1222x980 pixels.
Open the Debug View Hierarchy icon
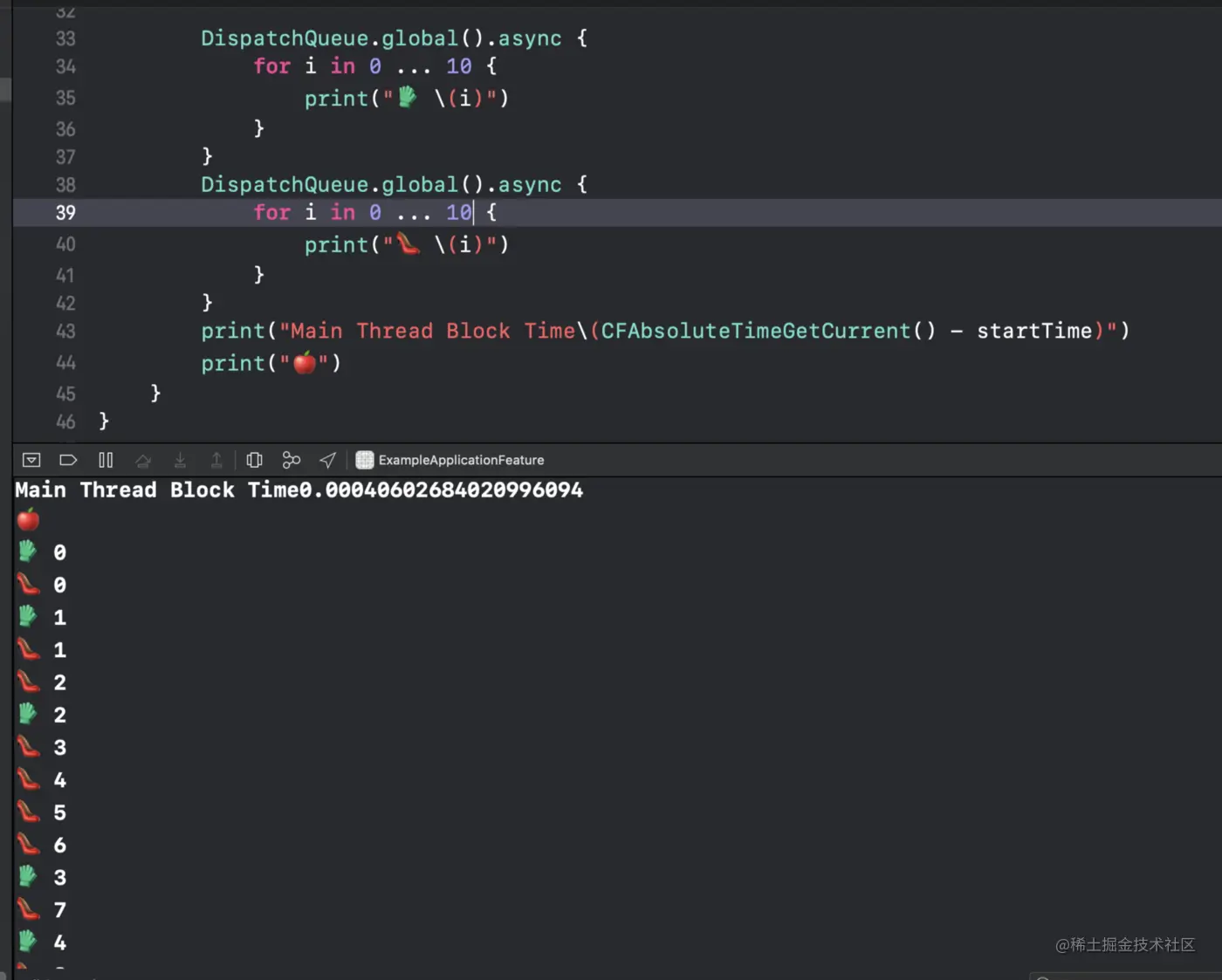pos(254,460)
